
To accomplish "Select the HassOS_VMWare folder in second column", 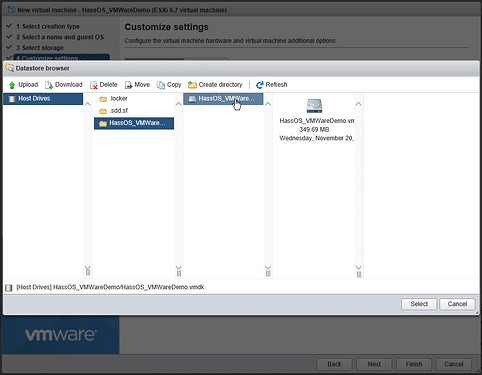I will click(134, 123).
